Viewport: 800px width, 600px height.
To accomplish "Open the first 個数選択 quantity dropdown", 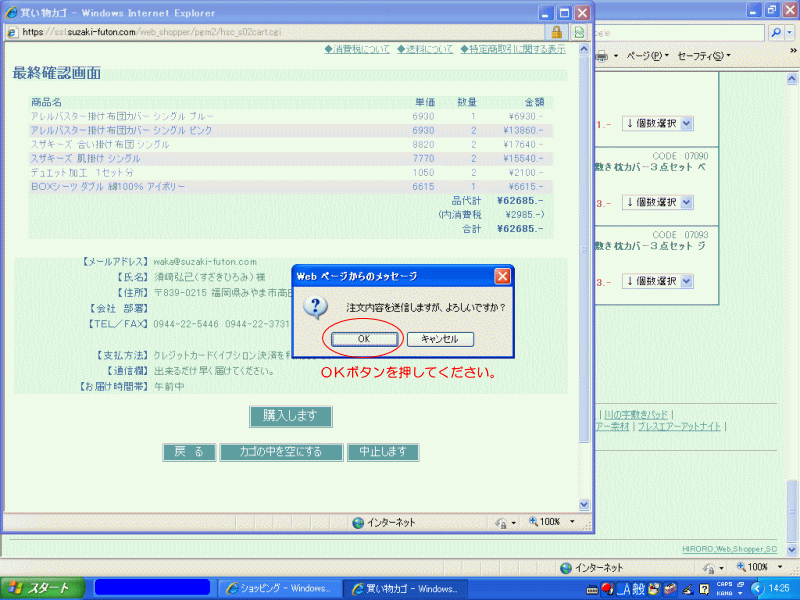I will (x=658, y=123).
